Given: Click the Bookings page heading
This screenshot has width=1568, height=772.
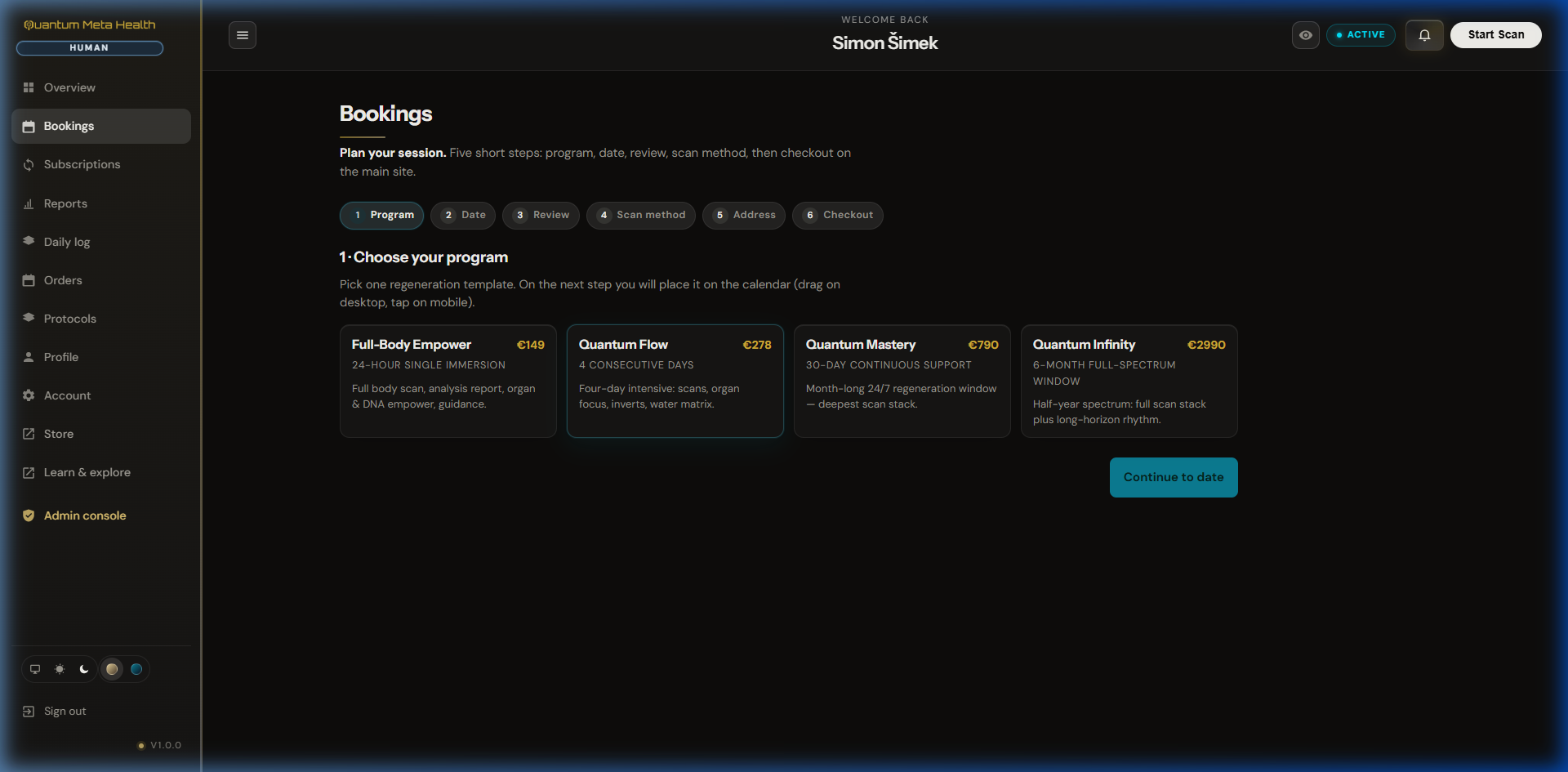Looking at the screenshot, I should point(385,114).
